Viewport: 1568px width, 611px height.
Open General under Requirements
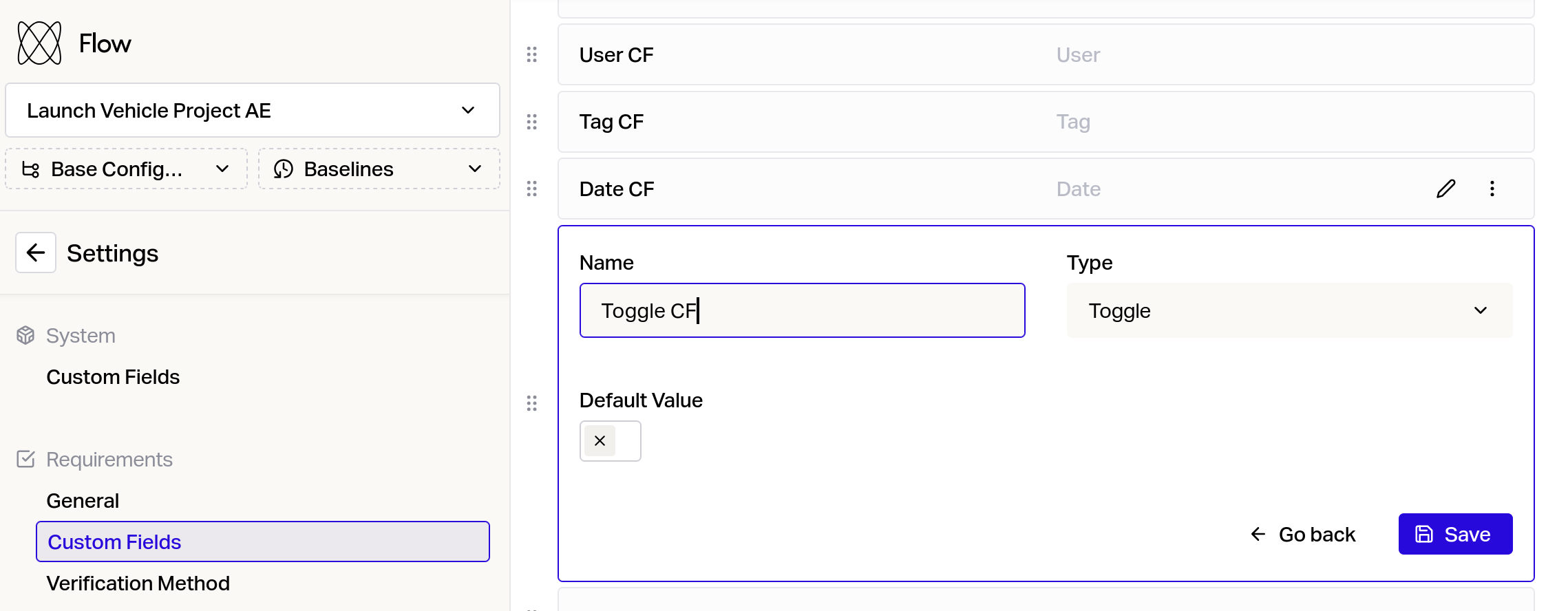[x=83, y=501]
